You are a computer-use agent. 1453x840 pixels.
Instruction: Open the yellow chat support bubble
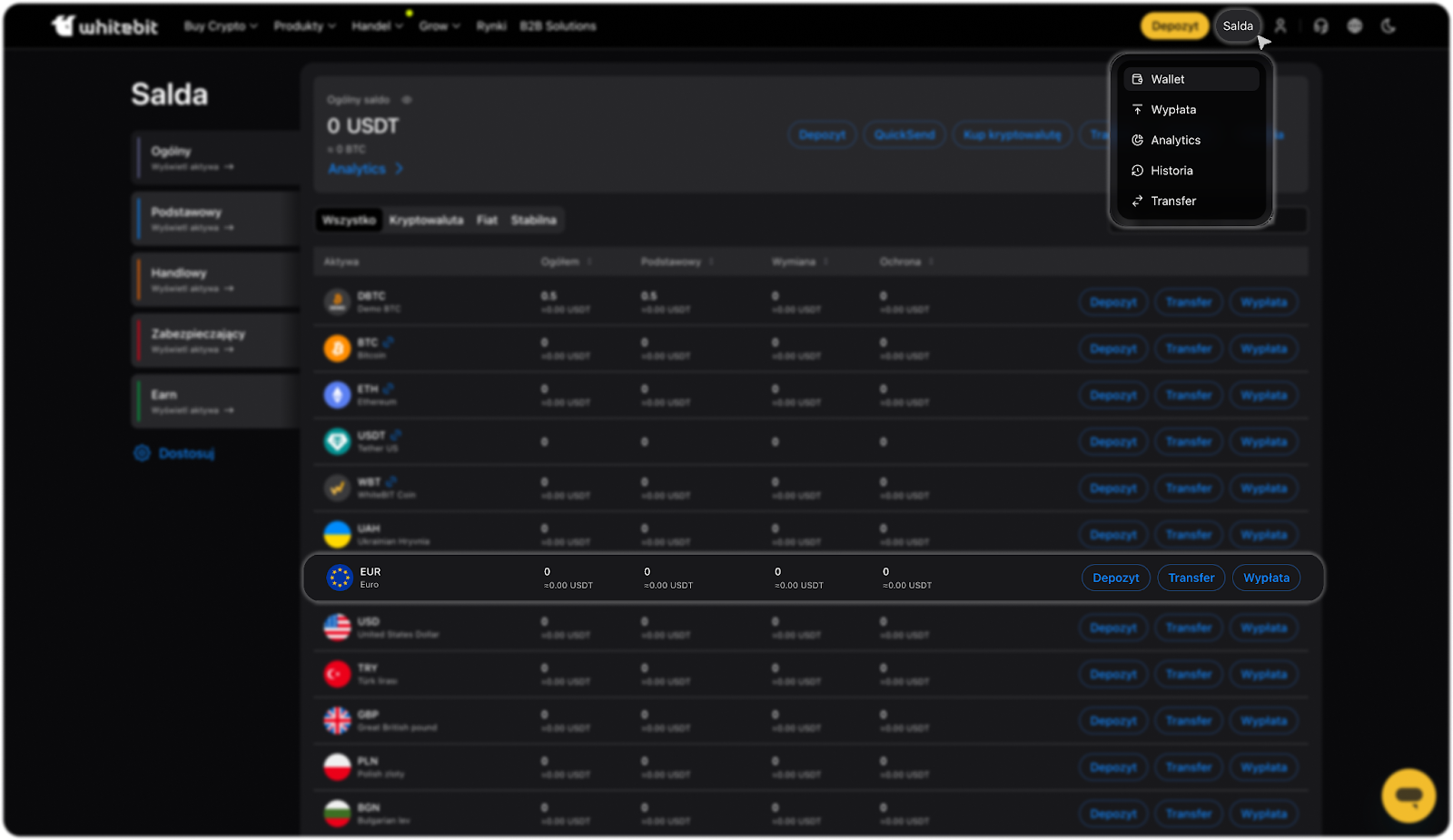(x=1409, y=796)
